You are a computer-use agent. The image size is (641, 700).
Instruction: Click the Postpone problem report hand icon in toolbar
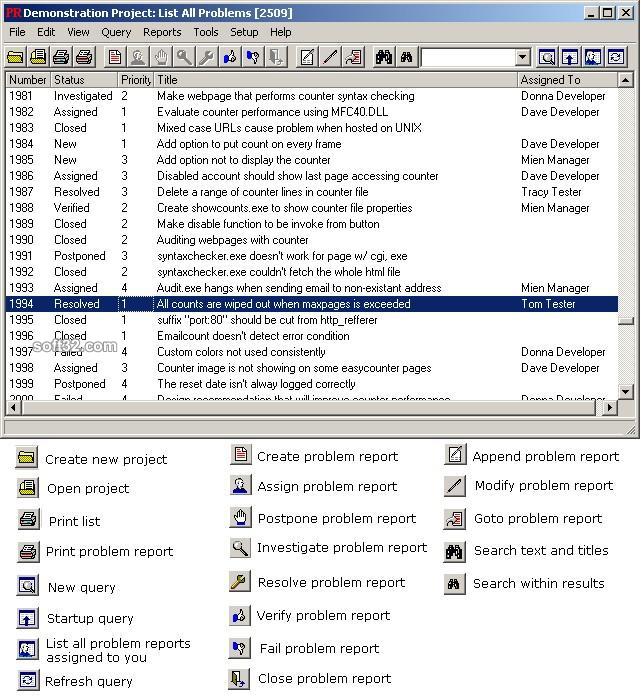point(161,57)
